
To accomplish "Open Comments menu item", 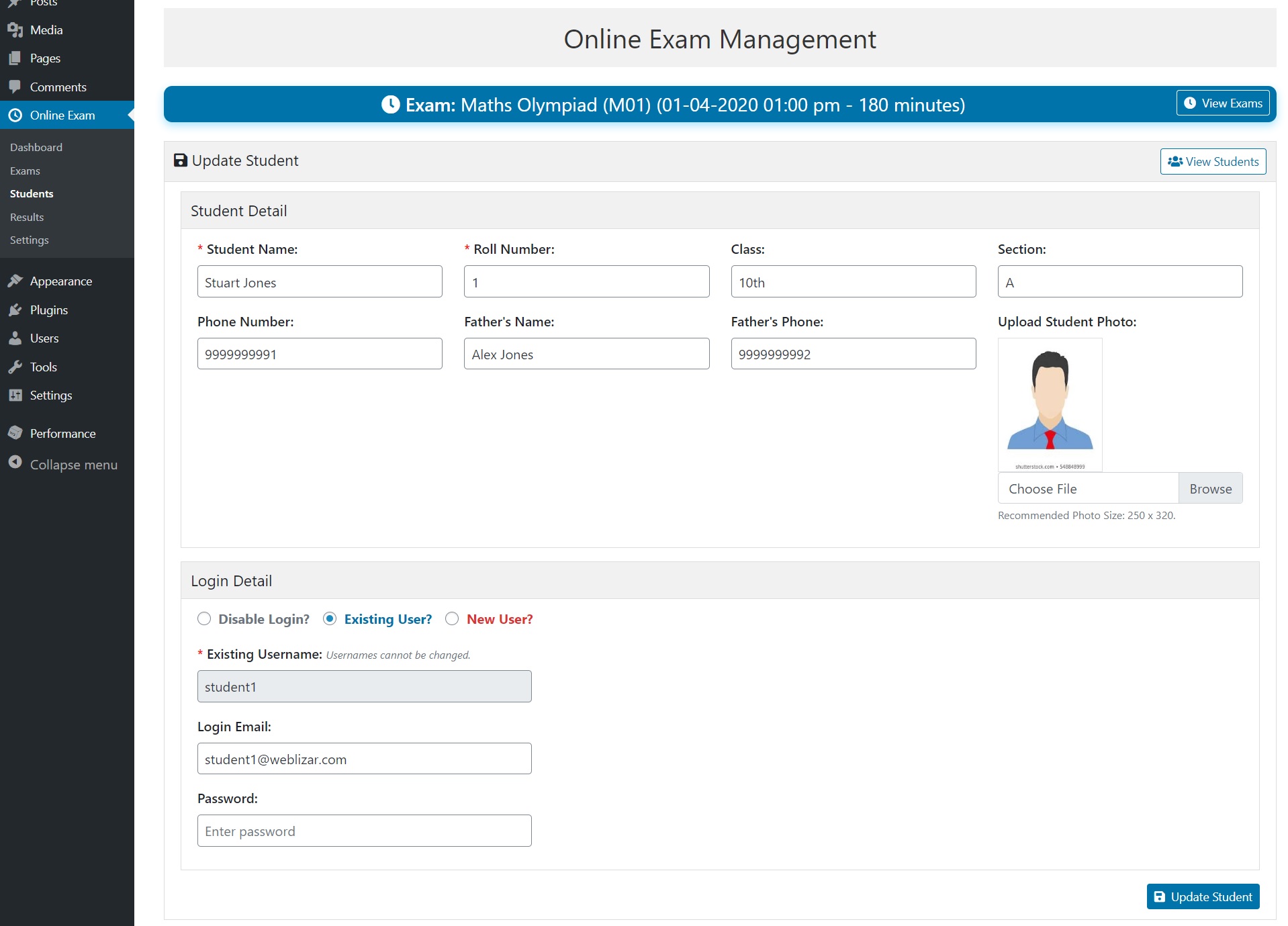I will pyautogui.click(x=67, y=87).
